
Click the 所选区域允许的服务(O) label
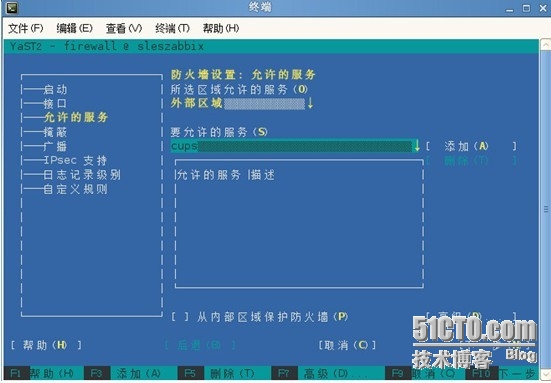240,89
